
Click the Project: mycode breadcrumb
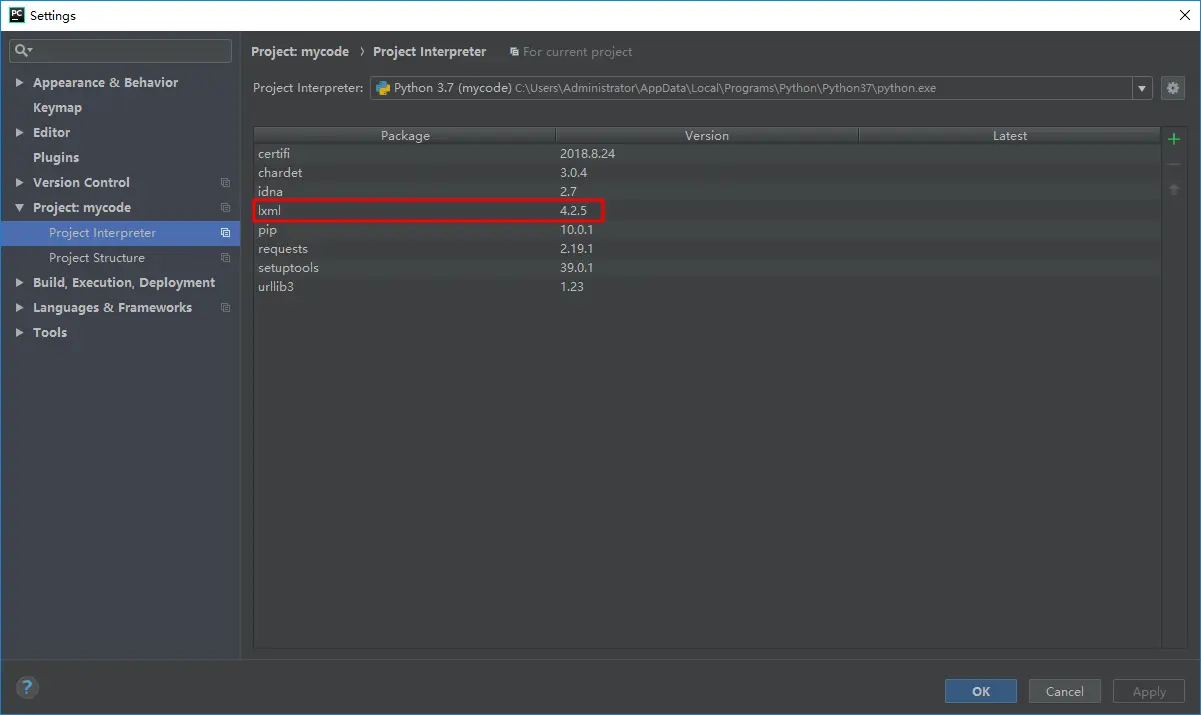(300, 52)
